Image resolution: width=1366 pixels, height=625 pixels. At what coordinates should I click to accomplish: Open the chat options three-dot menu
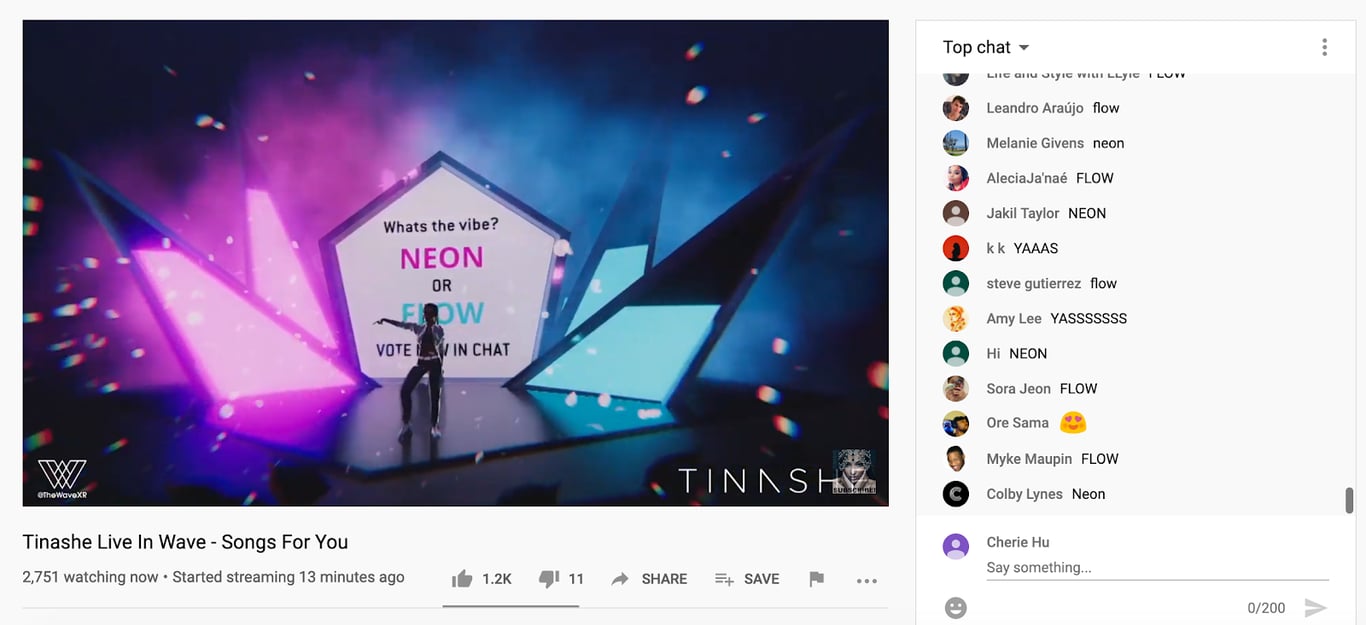[x=1324, y=47]
